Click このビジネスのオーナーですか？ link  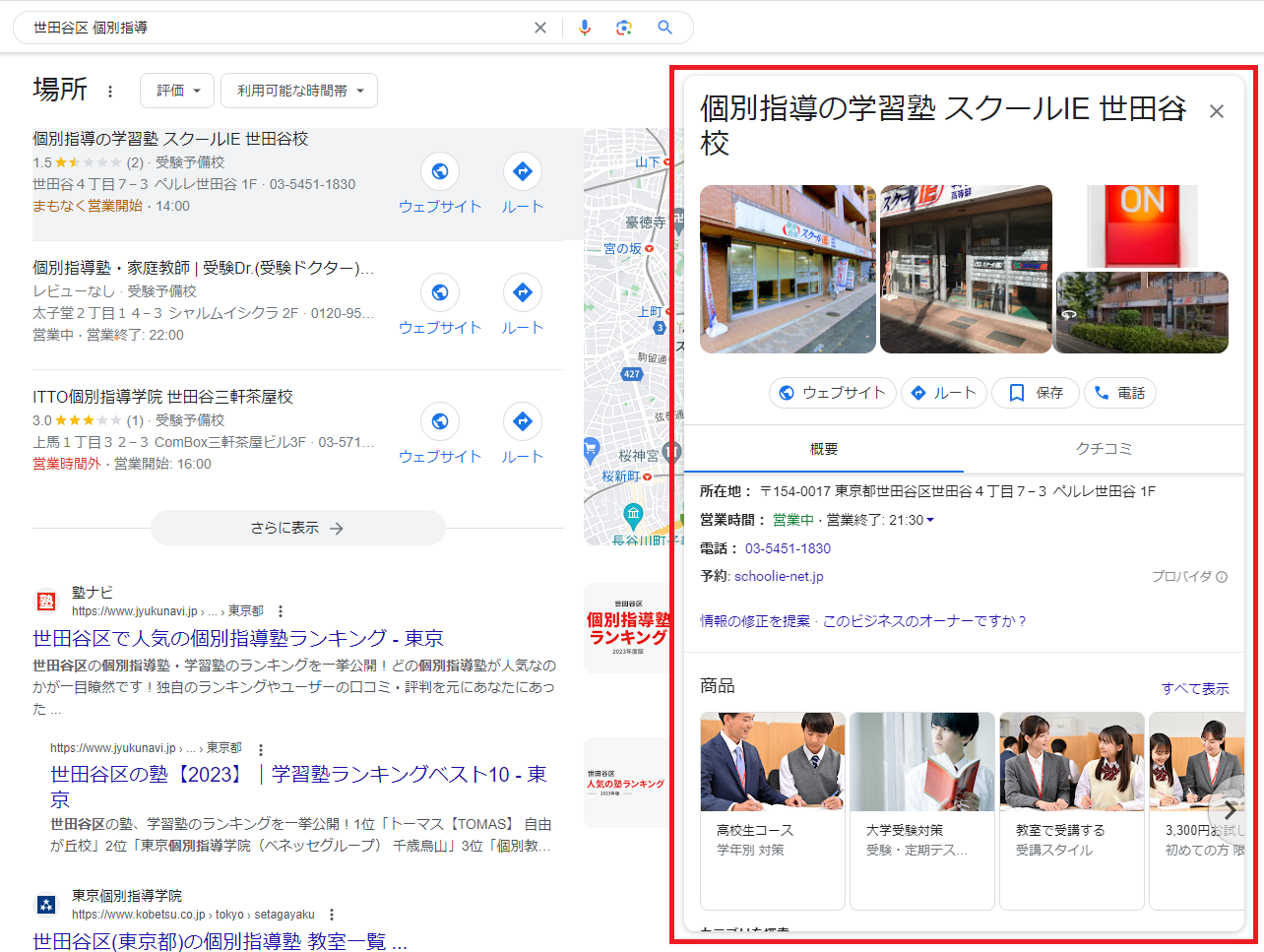point(925,621)
